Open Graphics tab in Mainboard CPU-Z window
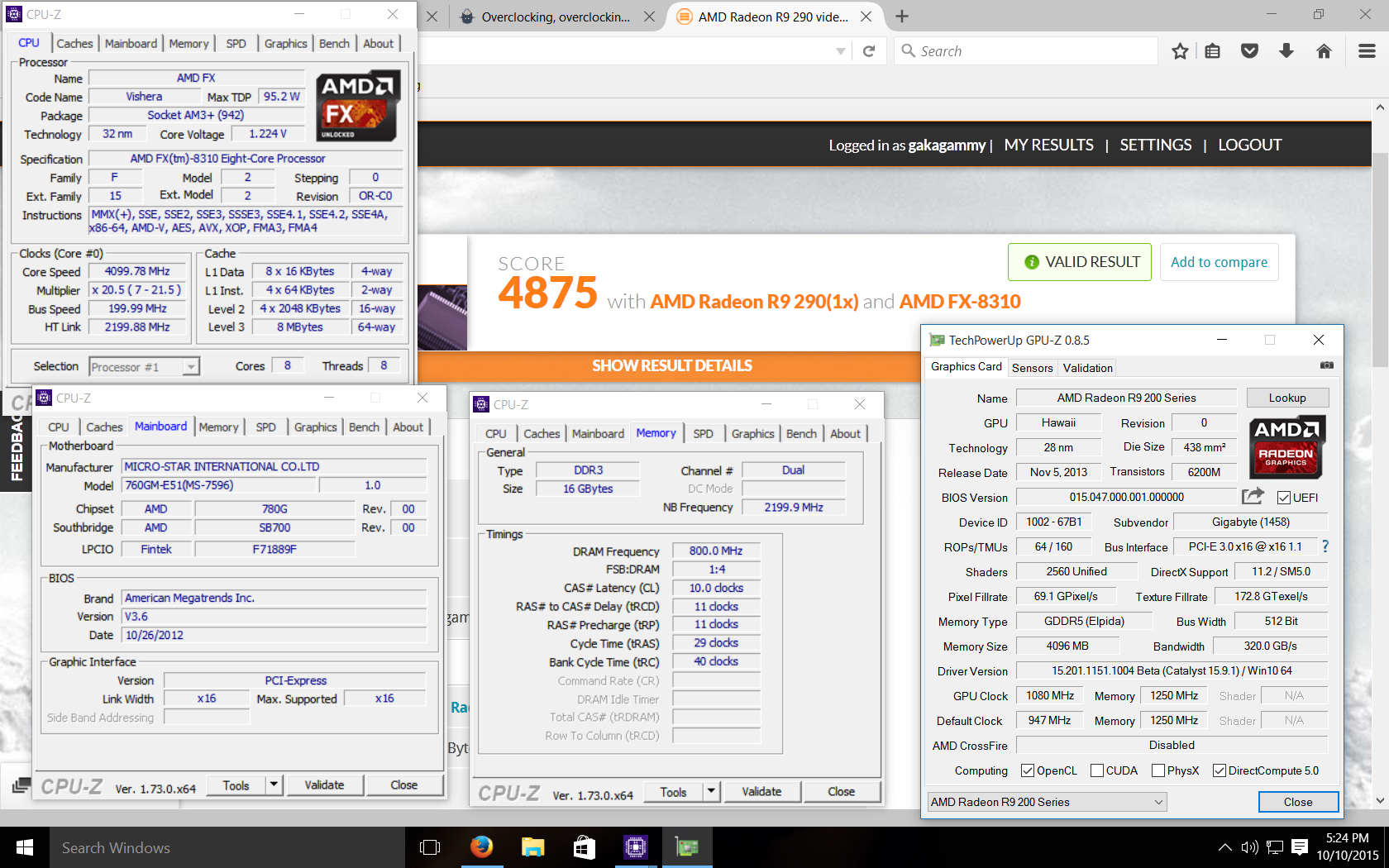1389x868 pixels. point(315,427)
